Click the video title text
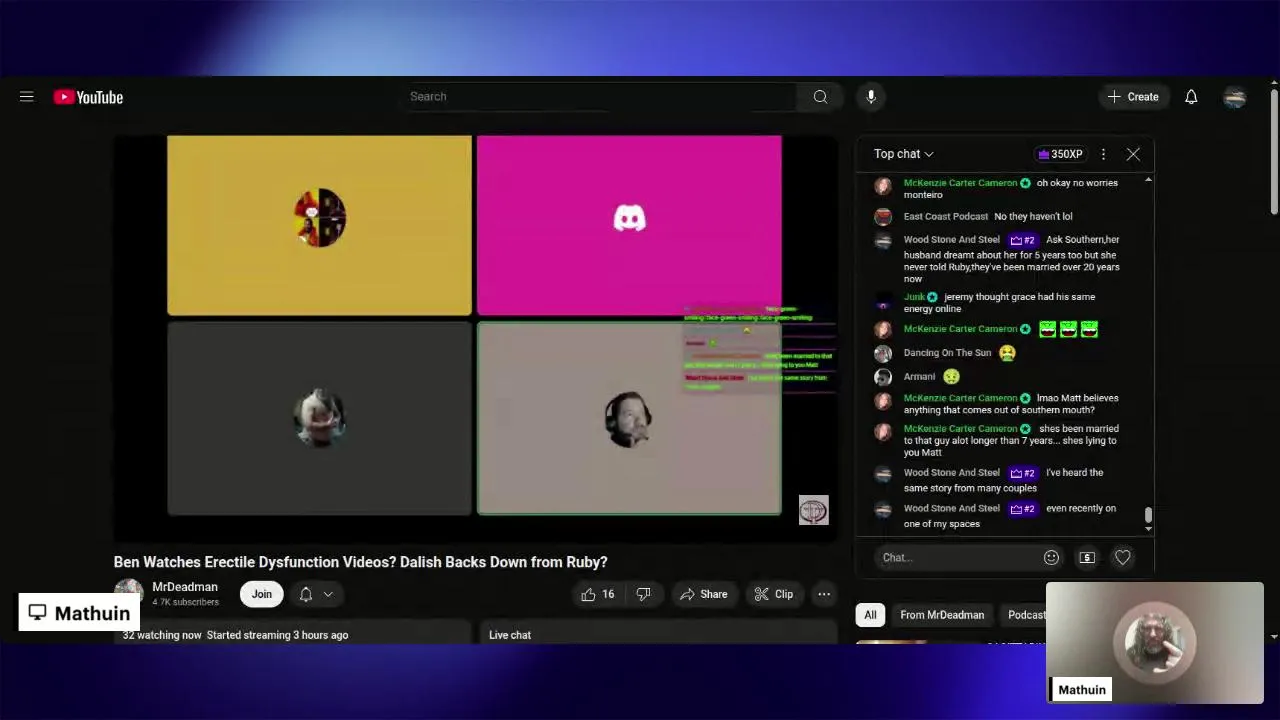Viewport: 1280px width, 720px height. [360, 562]
